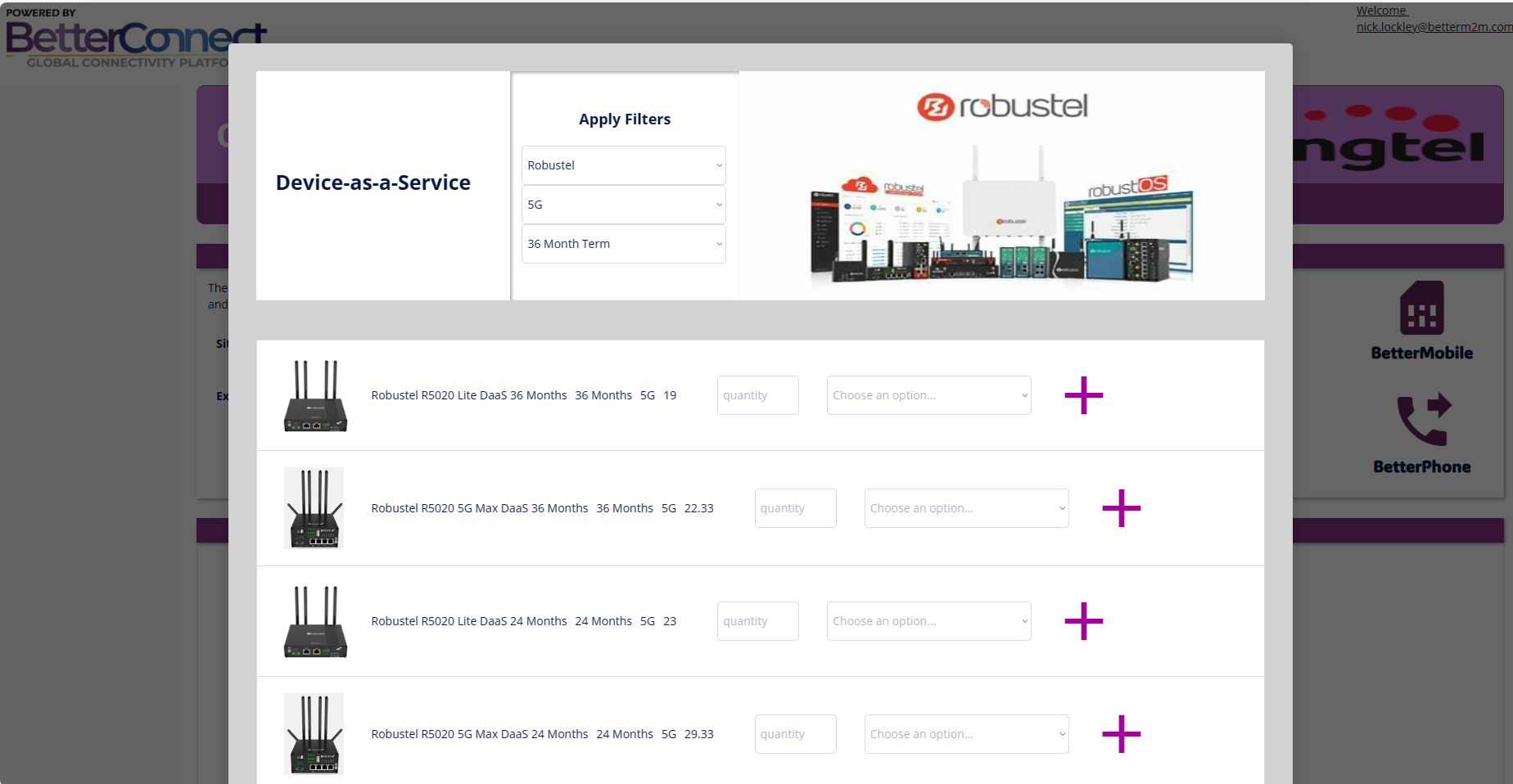Click R5020 Lite DaaS 24 Months router thumbnail

coord(315,621)
